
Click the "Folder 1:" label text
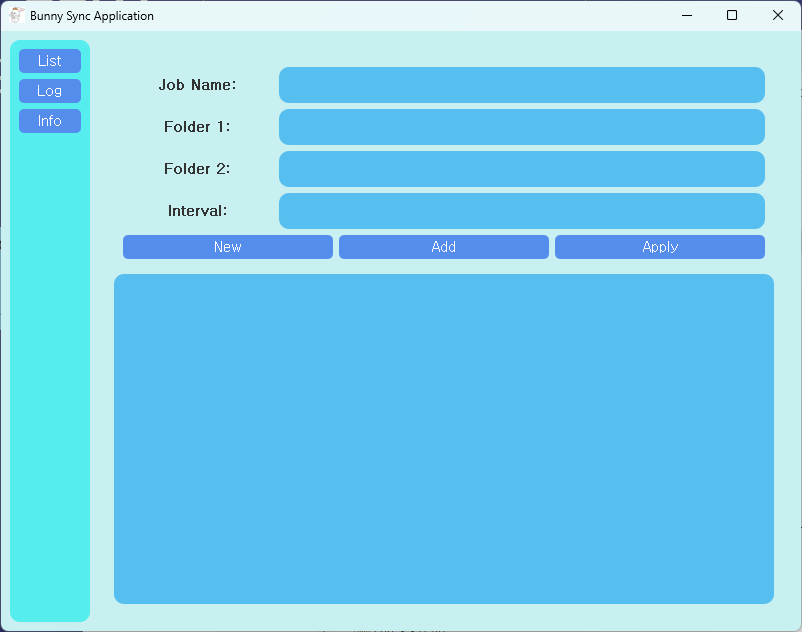click(197, 127)
